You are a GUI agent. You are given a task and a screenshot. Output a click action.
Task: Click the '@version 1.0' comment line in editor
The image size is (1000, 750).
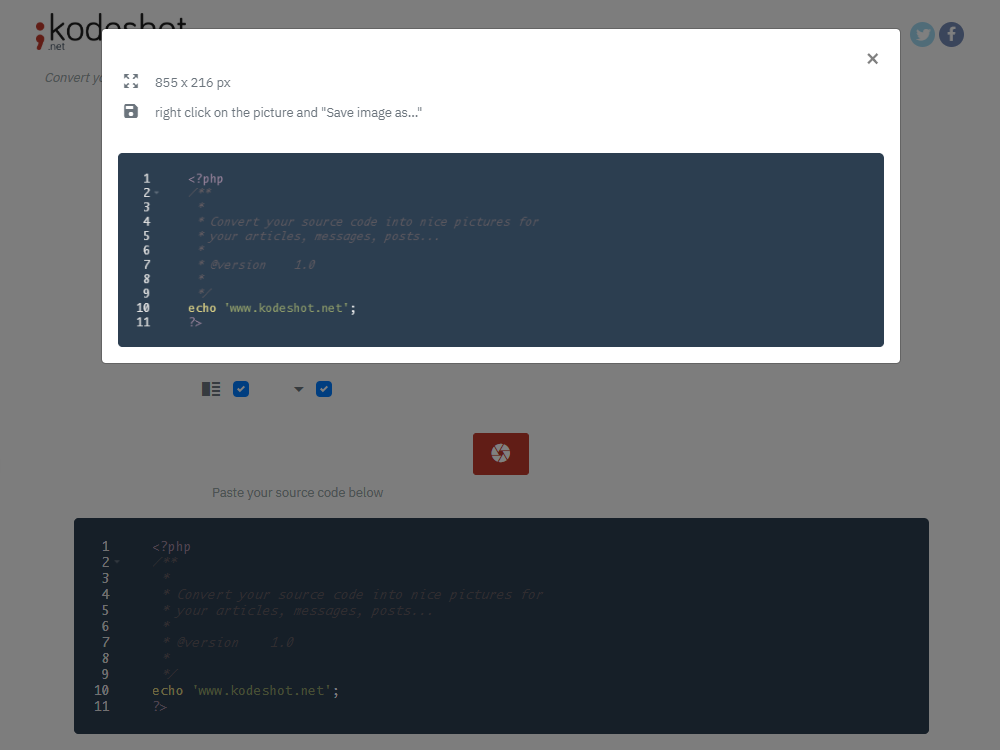coord(228,642)
